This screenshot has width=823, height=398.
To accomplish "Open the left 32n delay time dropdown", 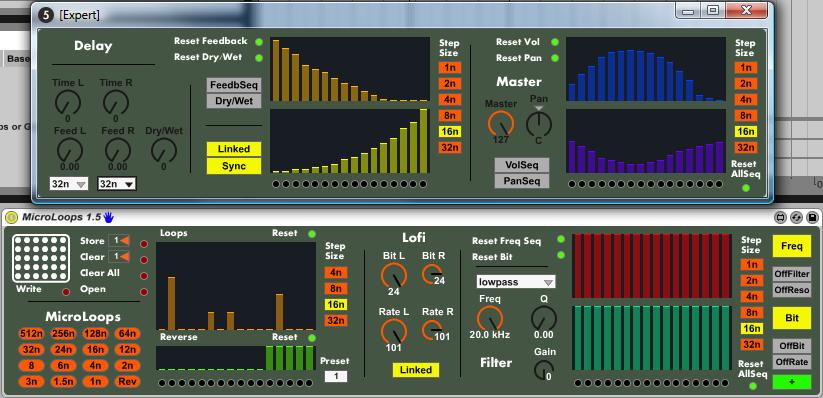I will point(69,184).
